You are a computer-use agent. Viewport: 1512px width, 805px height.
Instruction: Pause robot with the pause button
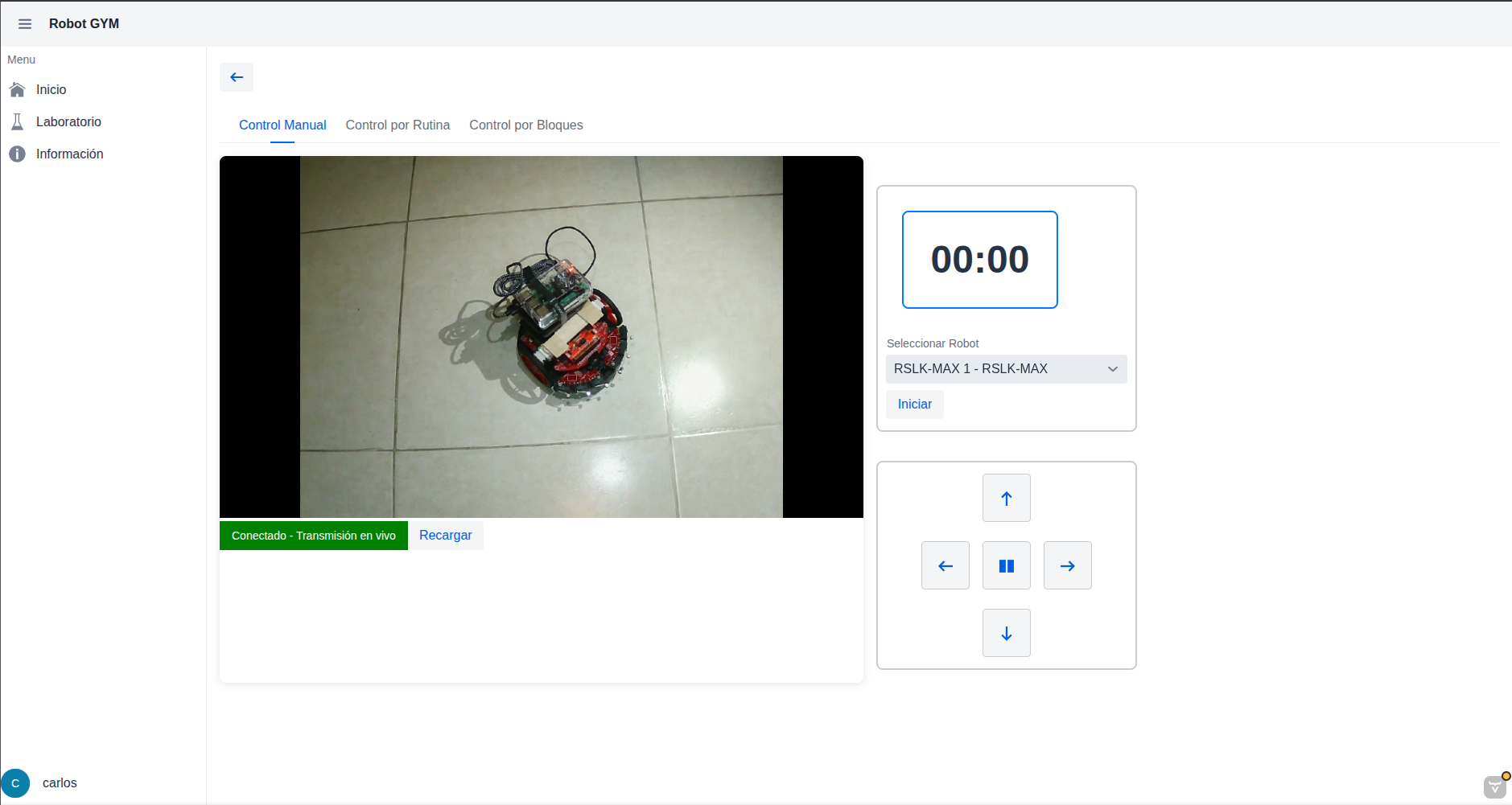tap(1006, 565)
